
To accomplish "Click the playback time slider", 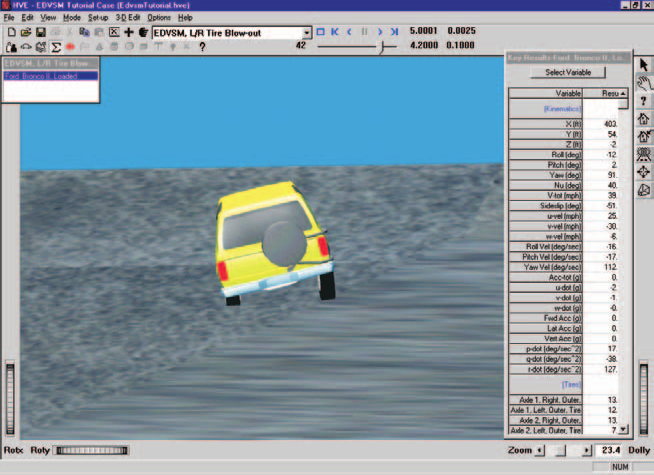I will click(357, 46).
